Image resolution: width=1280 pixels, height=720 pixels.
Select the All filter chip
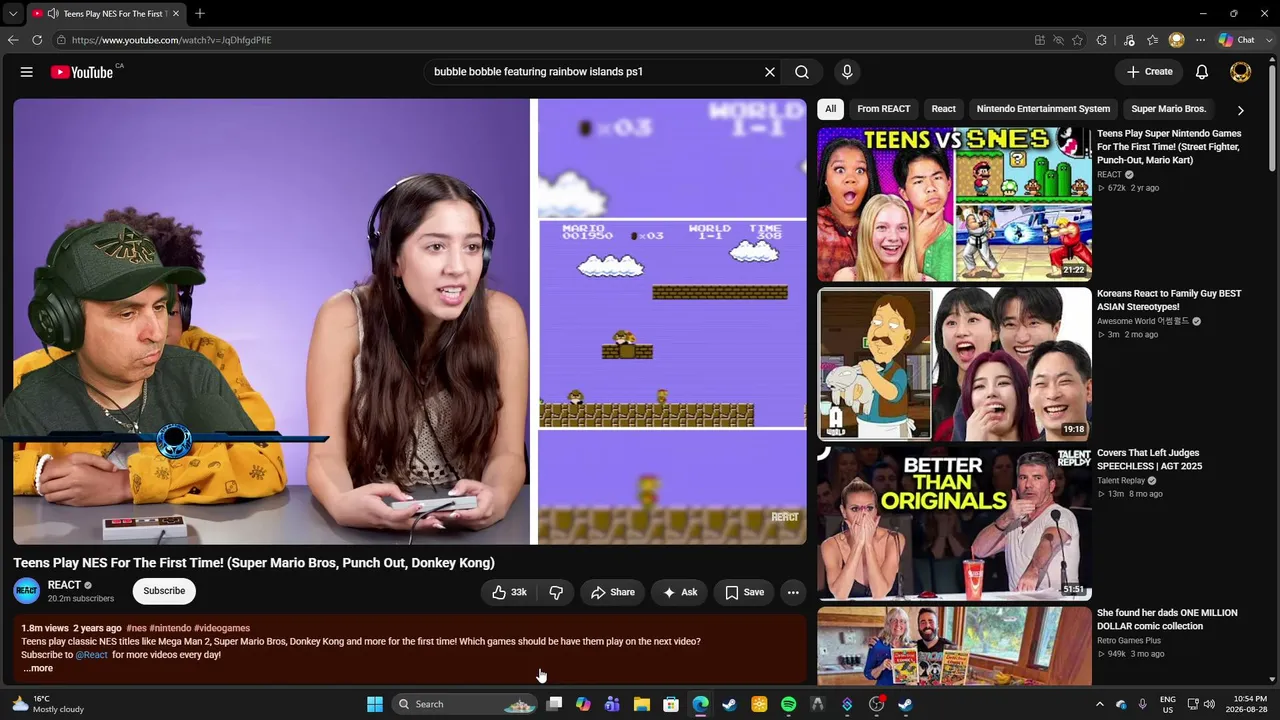tap(830, 109)
